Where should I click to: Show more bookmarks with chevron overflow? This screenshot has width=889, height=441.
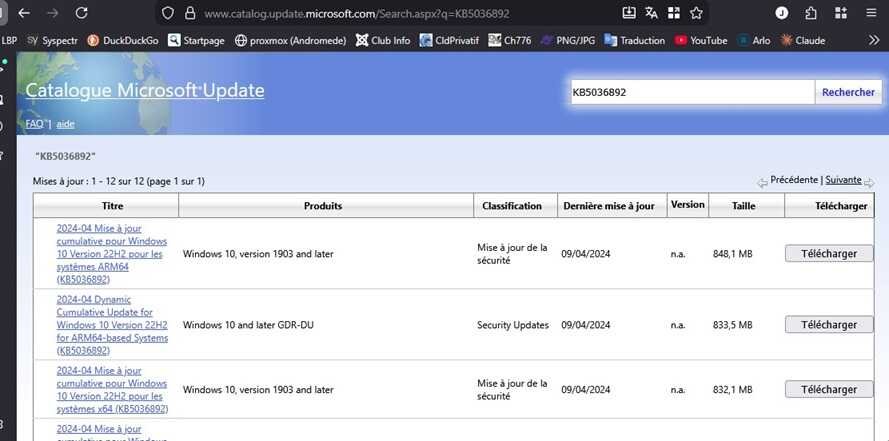point(872,40)
